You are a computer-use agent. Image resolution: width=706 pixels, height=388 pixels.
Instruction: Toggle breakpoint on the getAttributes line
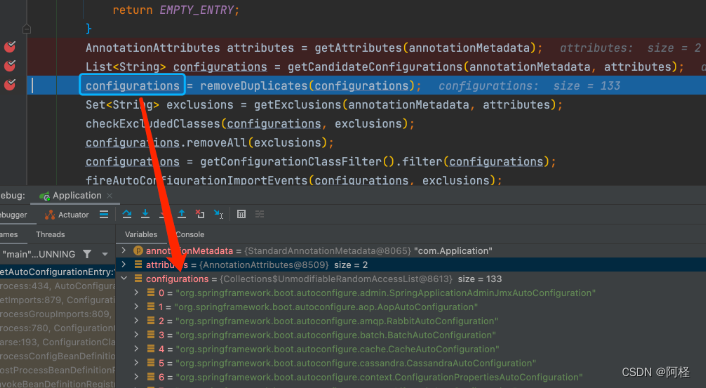[9, 47]
